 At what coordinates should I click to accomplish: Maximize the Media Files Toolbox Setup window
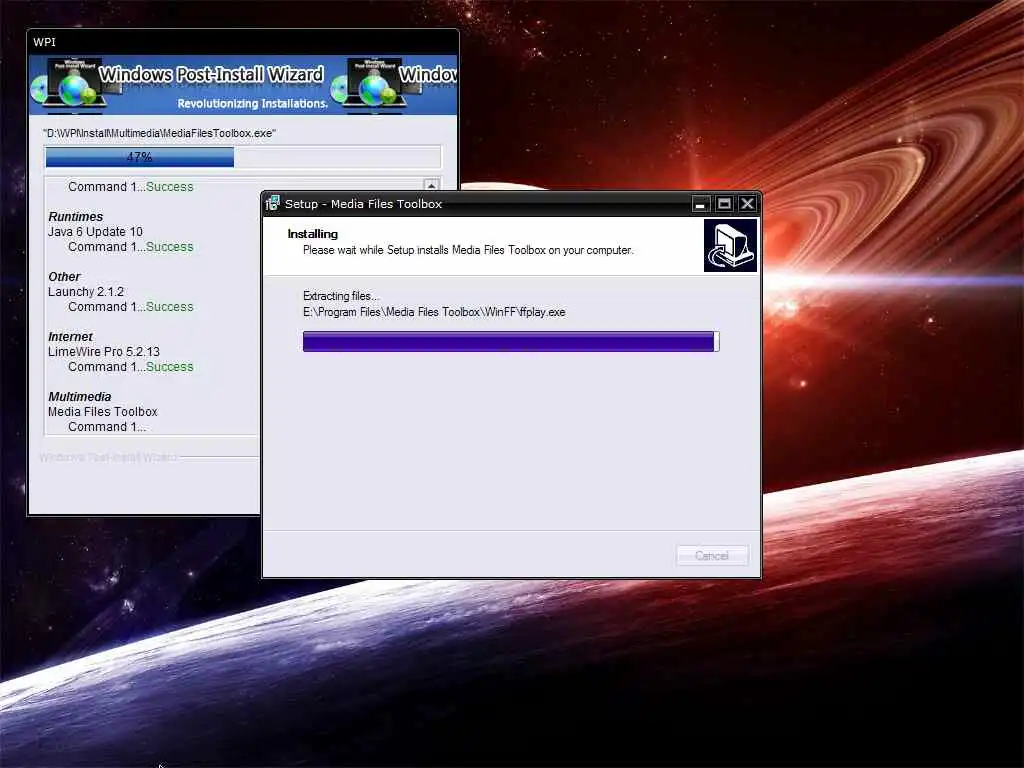[x=724, y=204]
